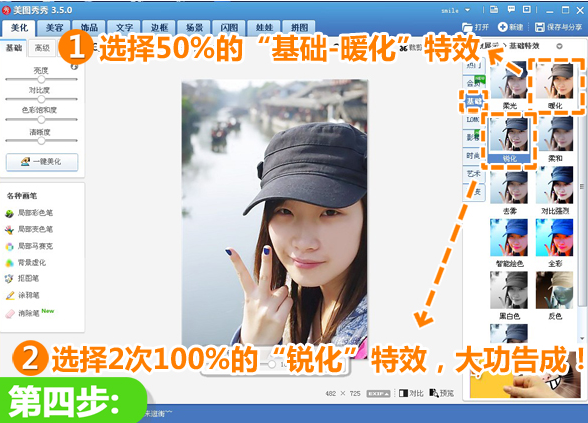Image resolution: width=588 pixels, height=423 pixels.
Task: Collapse the 基础特效 panel arrow
Action: tap(559, 46)
